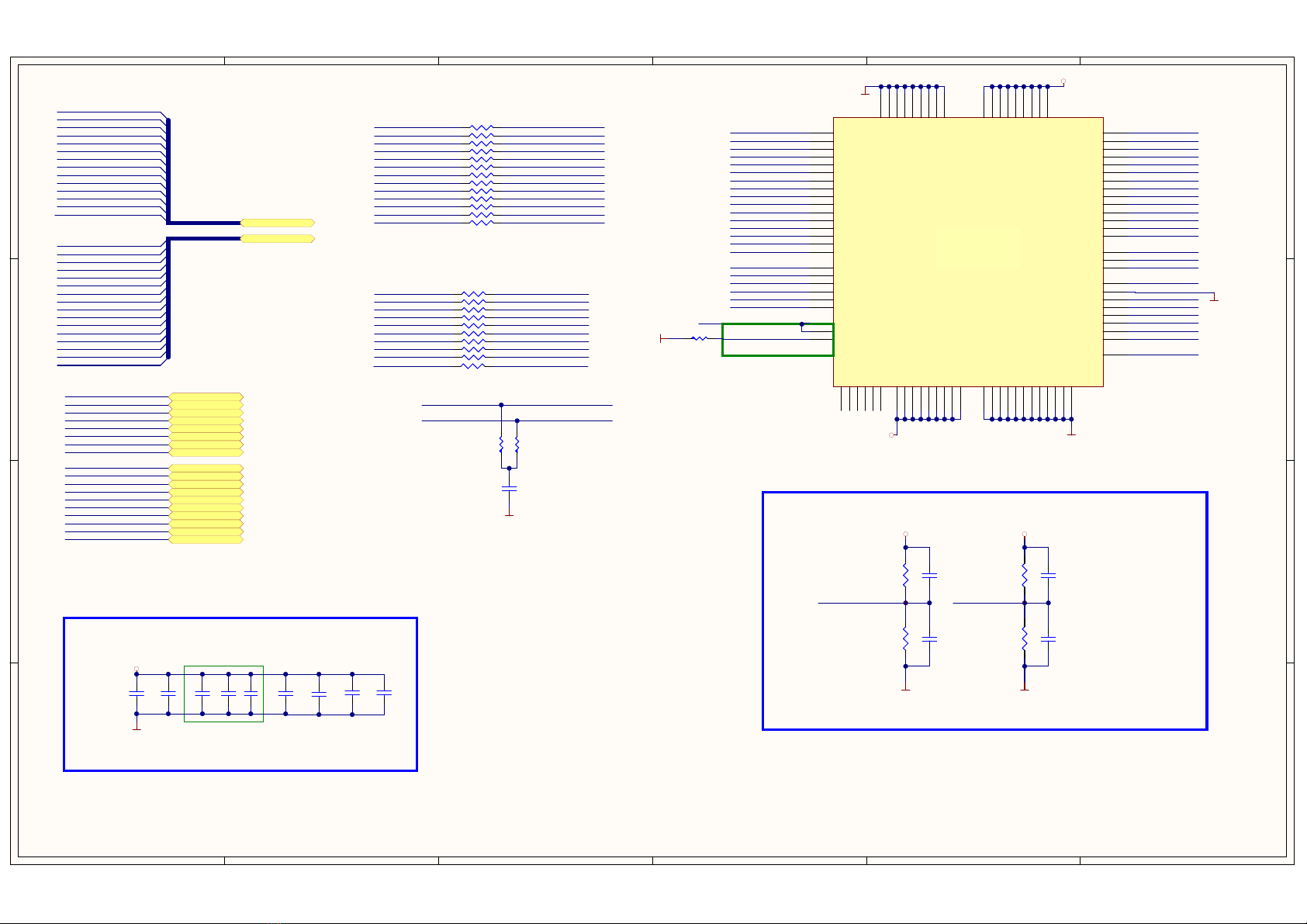Select the rightmost capacitor in the decoupling row
1307x924 pixels.
click(384, 692)
